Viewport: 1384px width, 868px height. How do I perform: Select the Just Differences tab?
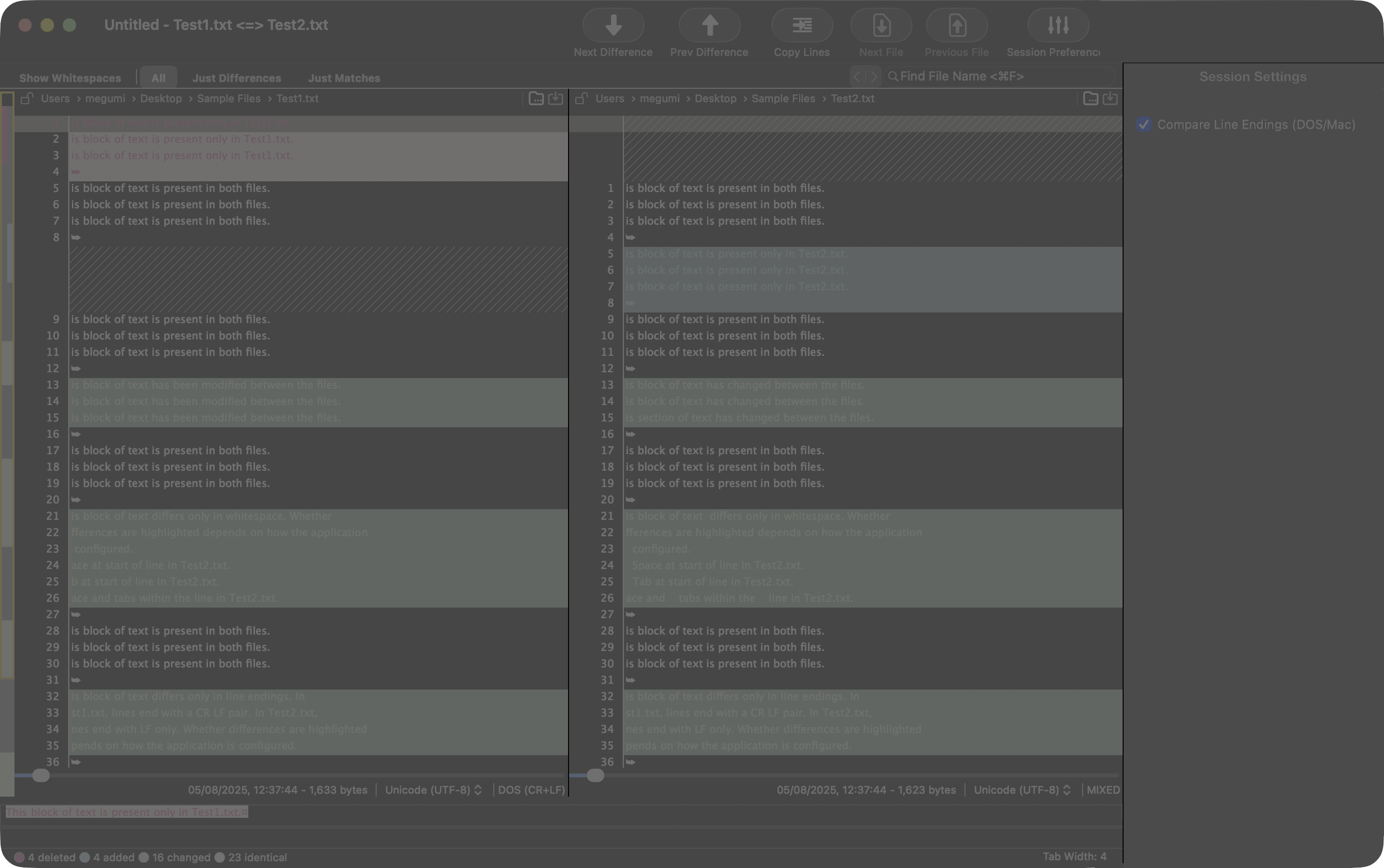click(x=236, y=78)
